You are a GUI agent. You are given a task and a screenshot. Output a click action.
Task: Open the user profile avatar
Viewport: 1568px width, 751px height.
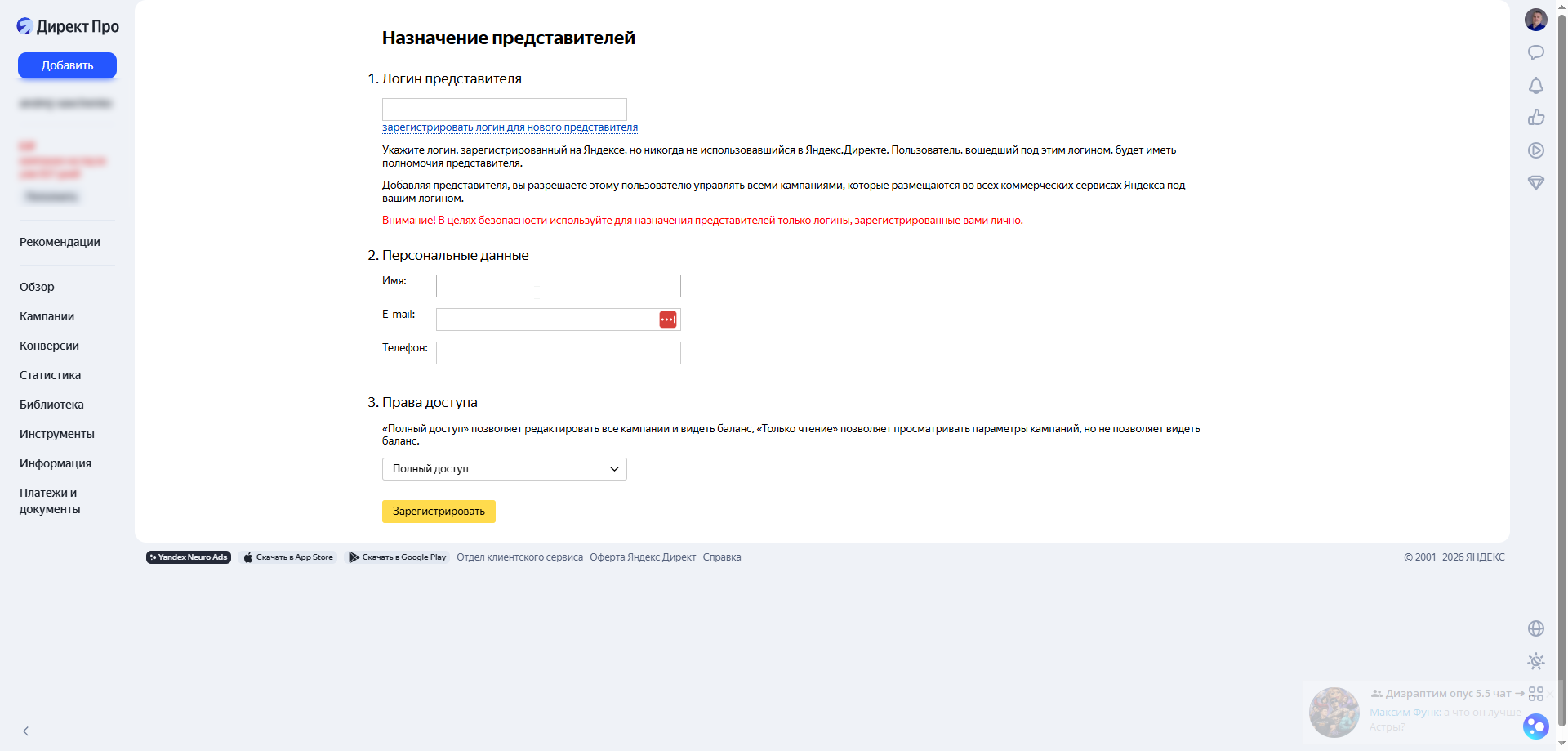click(x=1535, y=20)
